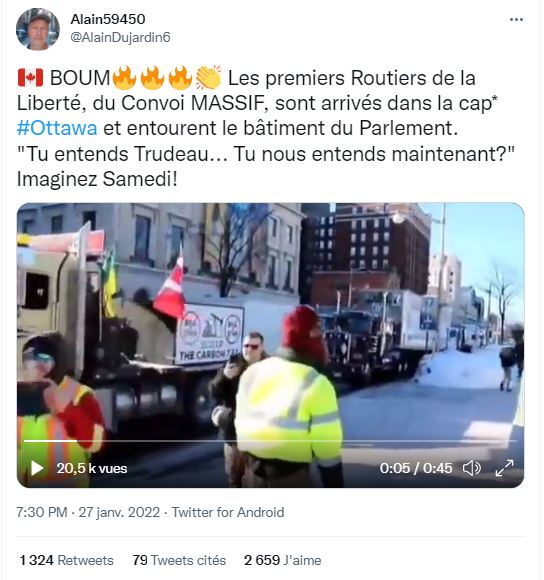The width and height of the screenshot is (544, 580).
Task: Open the #Ottawa hashtag link
Action: pos(57,128)
